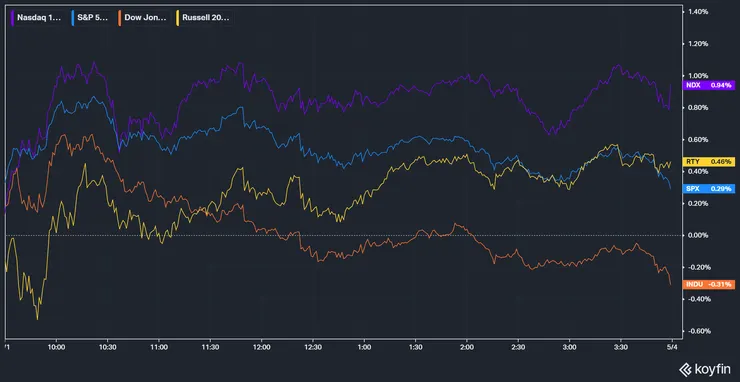Click the 0.60% y-axis label
Screen dimensions: 740x382
pos(698,140)
